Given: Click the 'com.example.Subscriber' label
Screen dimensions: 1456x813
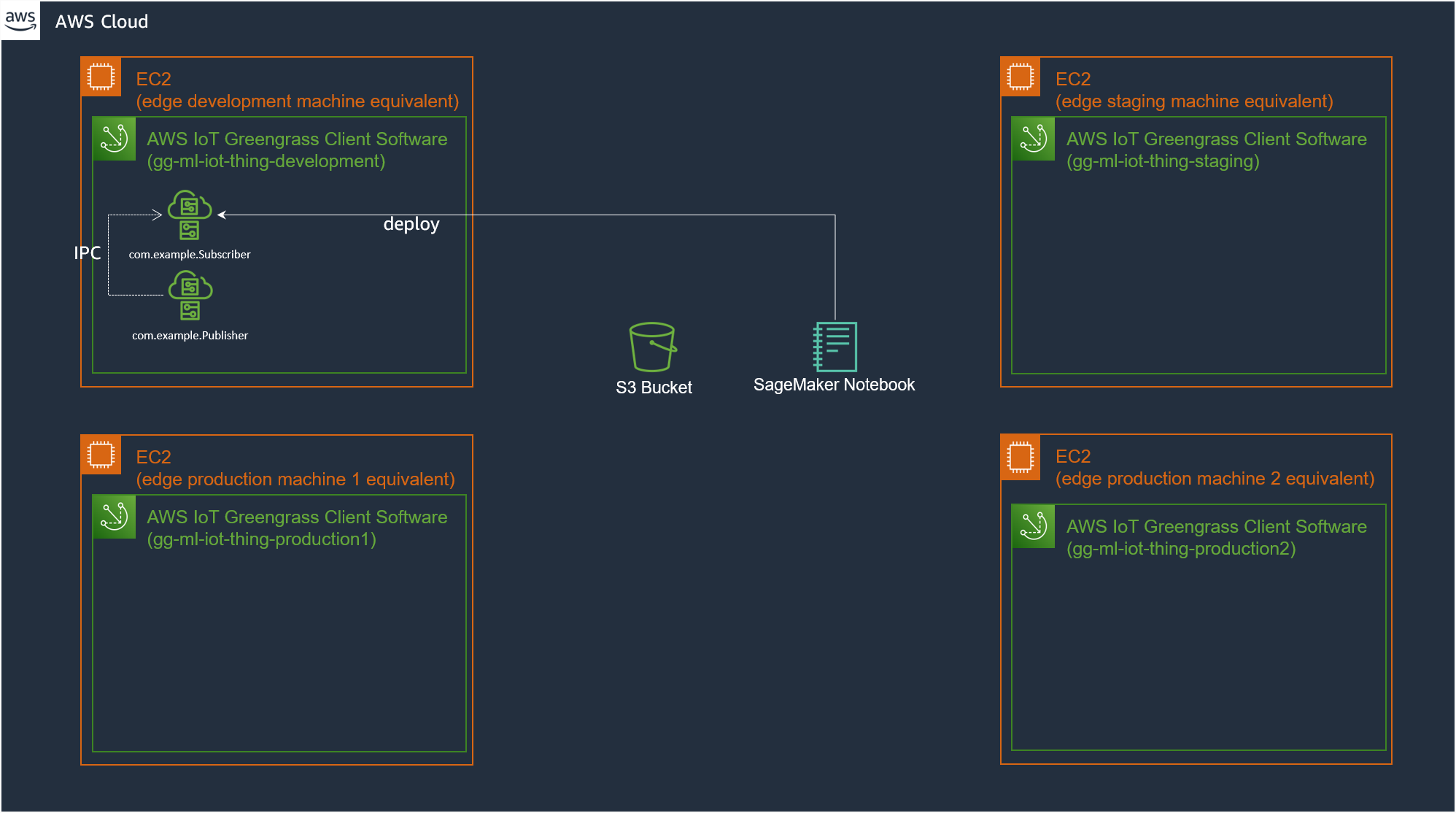Looking at the screenshot, I should (x=190, y=255).
